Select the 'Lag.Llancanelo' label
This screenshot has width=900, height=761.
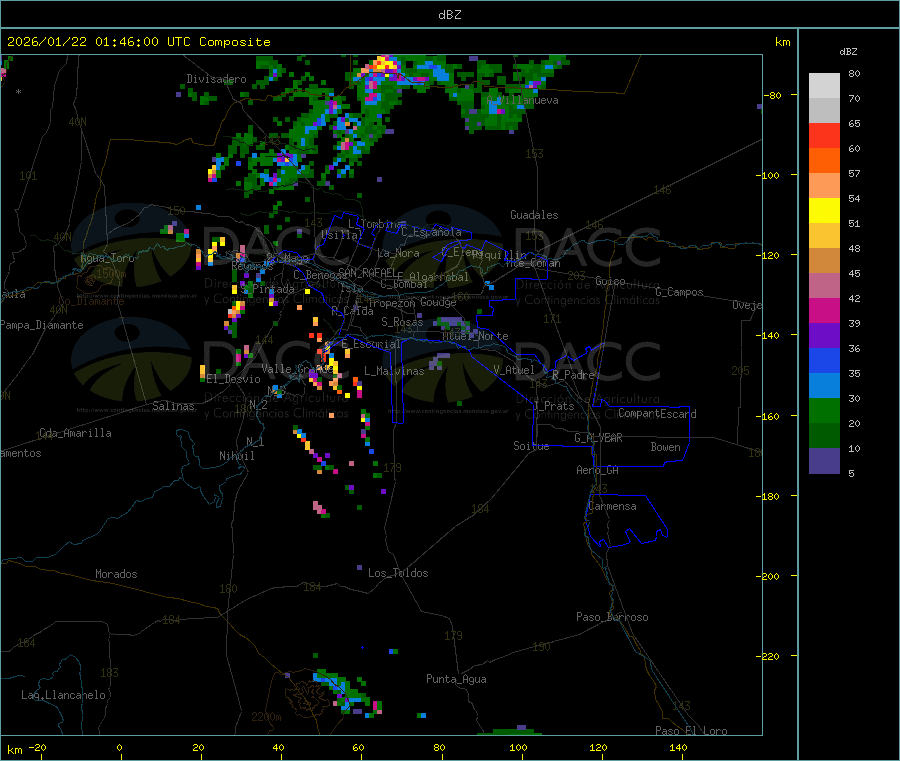tap(63, 695)
